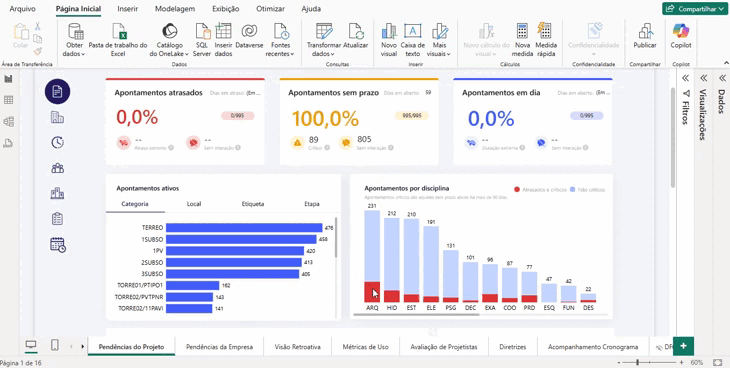Image resolution: width=730 pixels, height=368 pixels.
Task: Click the Transformar dados icon
Action: point(324,31)
